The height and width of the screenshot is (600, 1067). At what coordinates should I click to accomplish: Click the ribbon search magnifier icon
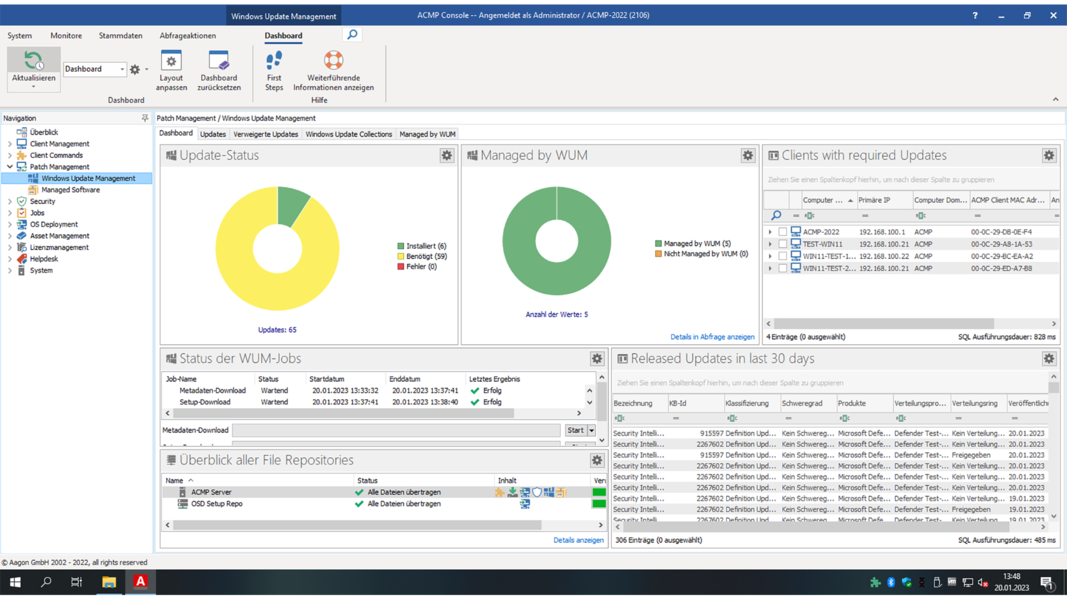pos(352,35)
